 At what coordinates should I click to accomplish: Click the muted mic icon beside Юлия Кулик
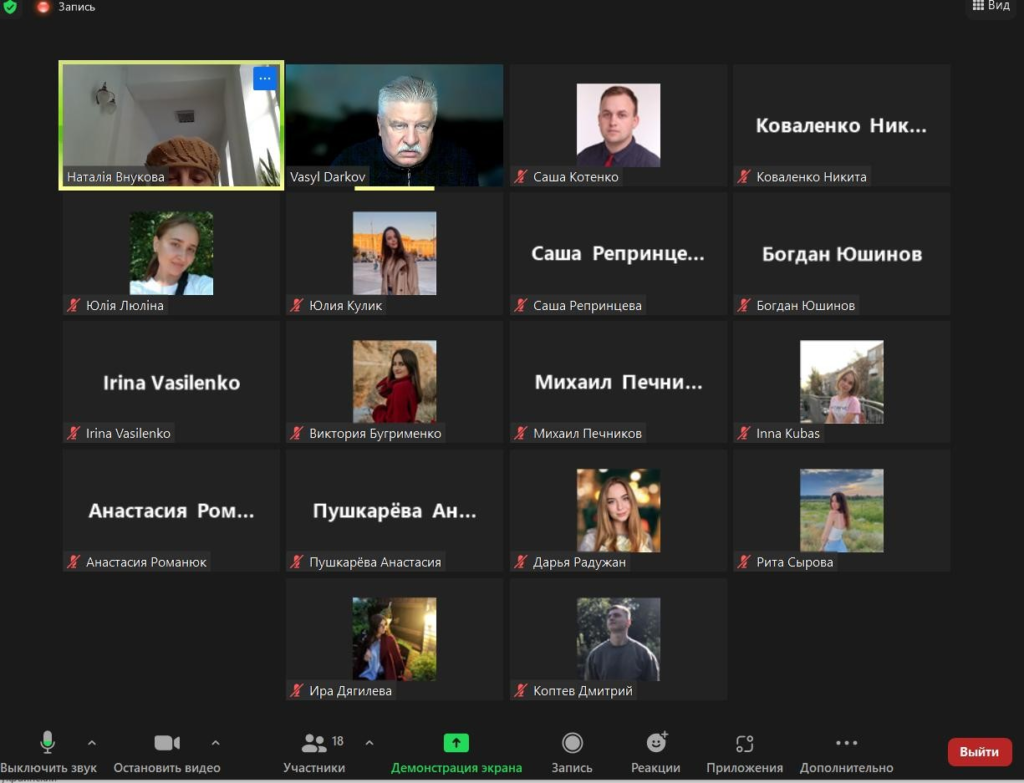(296, 305)
